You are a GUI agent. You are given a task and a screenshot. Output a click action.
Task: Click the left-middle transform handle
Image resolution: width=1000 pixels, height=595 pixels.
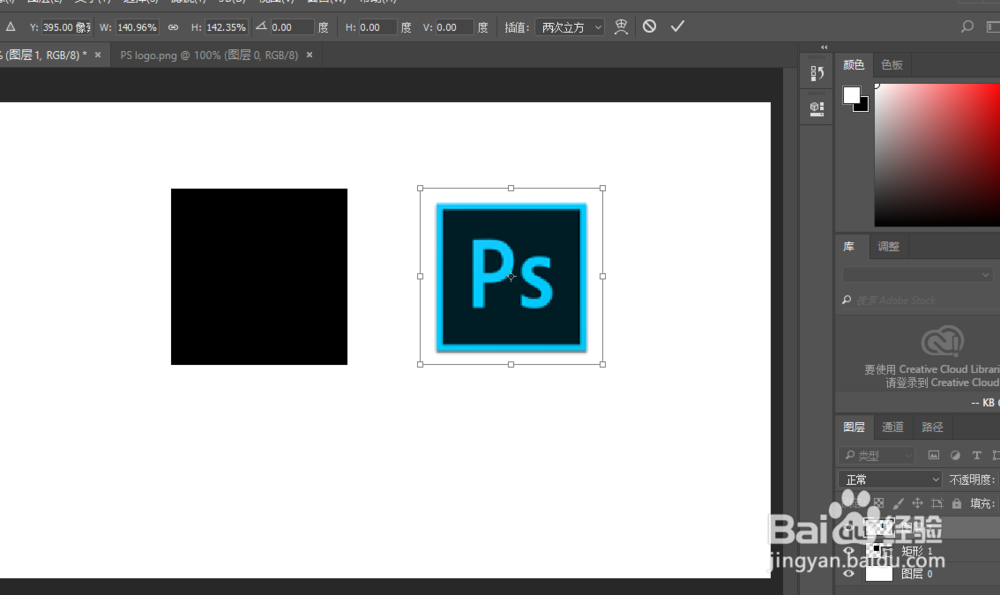point(420,276)
